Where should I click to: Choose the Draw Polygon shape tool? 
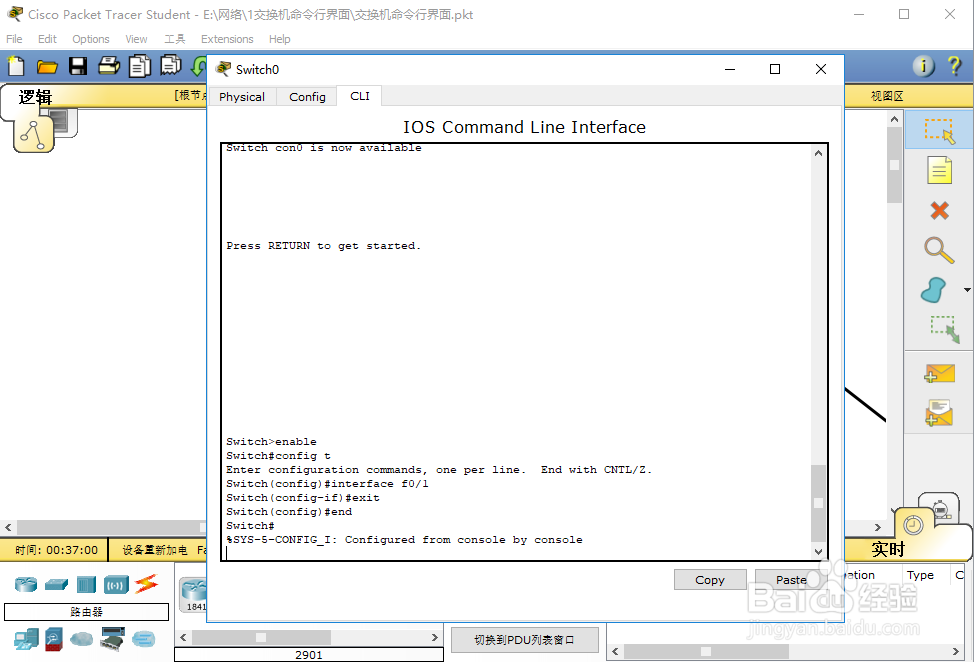(x=934, y=290)
